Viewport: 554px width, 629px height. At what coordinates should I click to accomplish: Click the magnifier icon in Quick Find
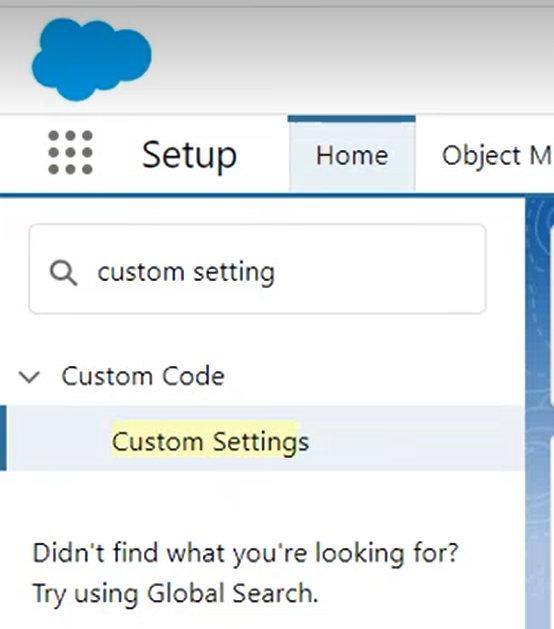pyautogui.click(x=63, y=273)
